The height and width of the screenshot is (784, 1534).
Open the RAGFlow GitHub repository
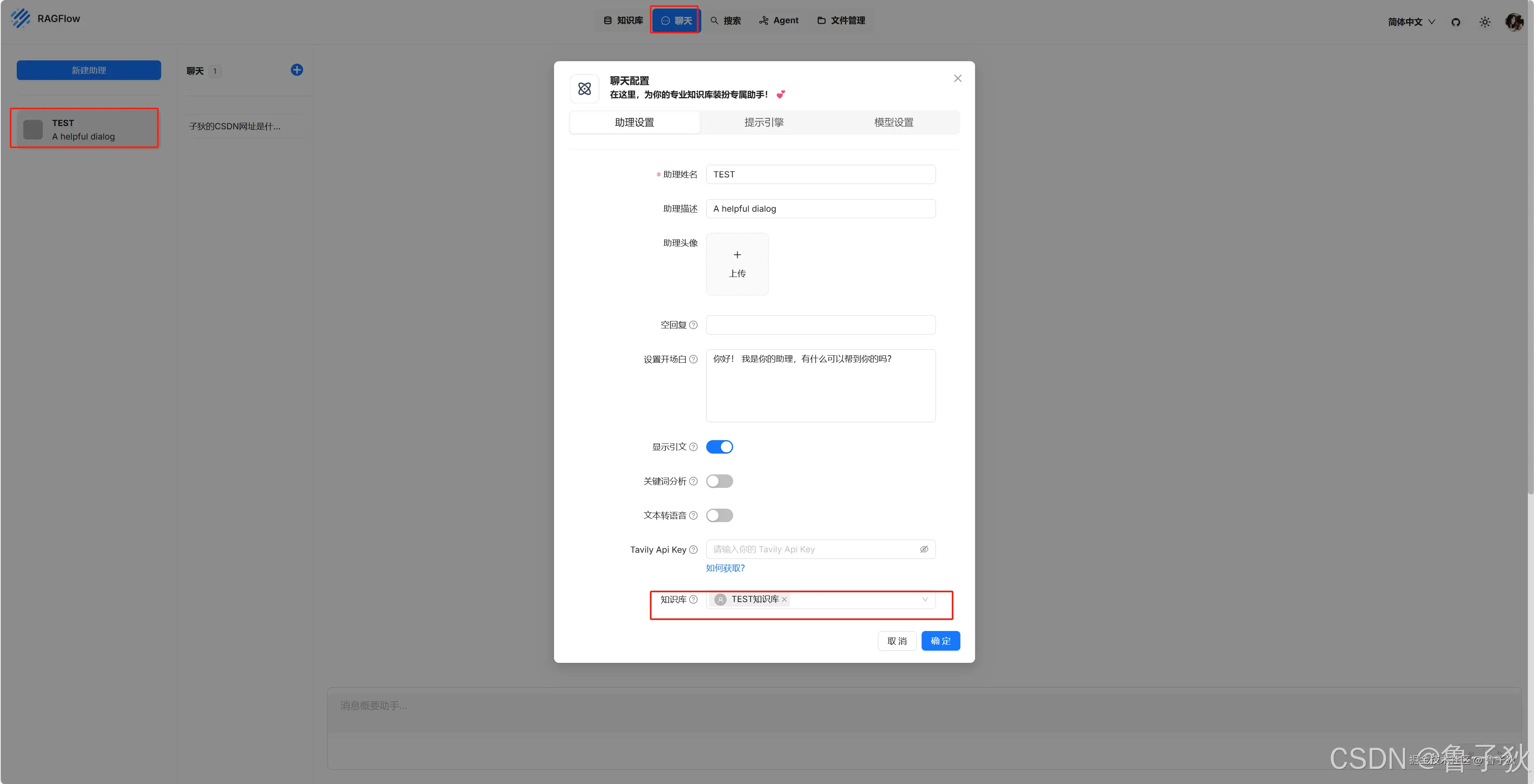[1455, 22]
